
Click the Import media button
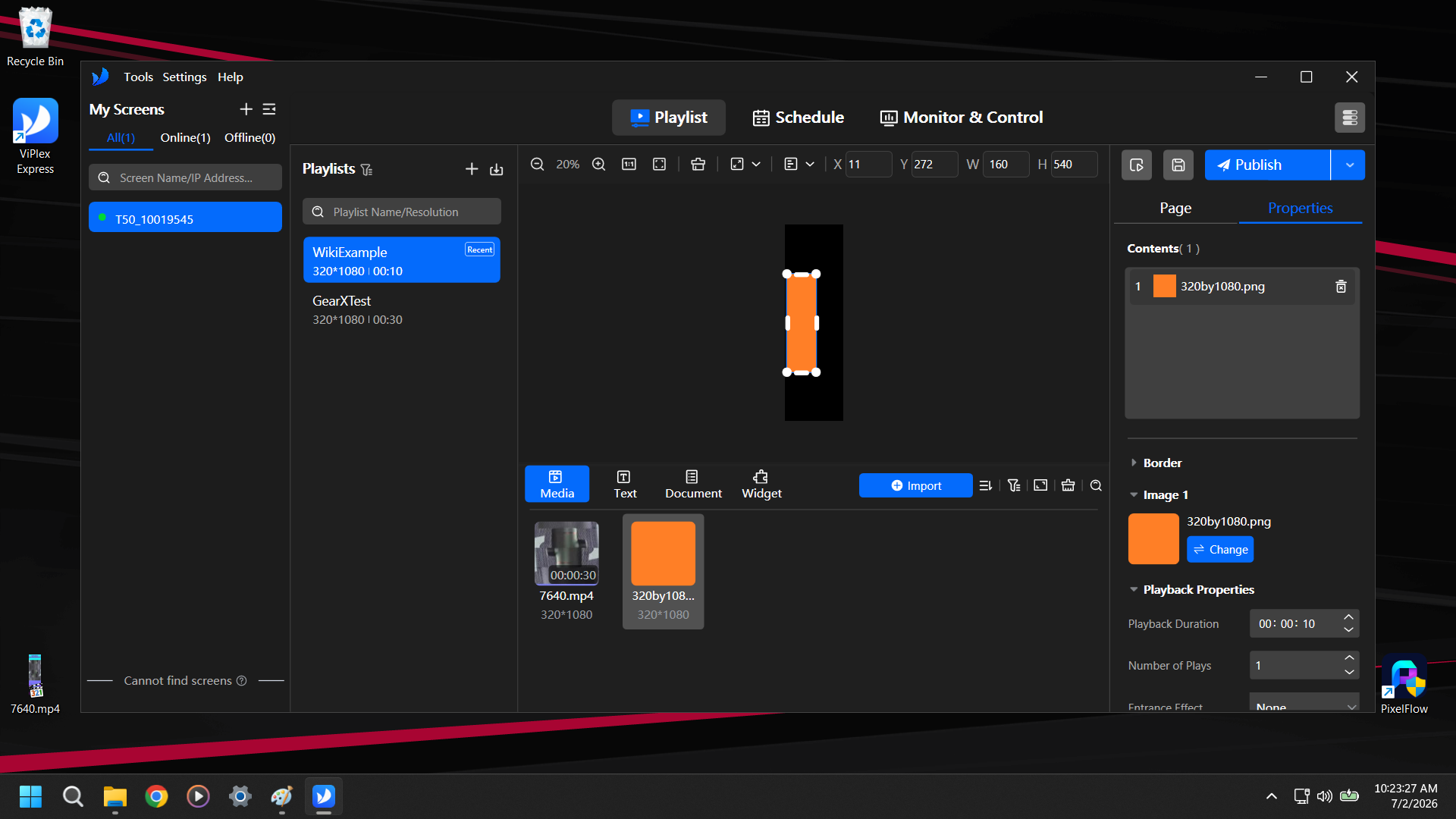[x=915, y=485]
